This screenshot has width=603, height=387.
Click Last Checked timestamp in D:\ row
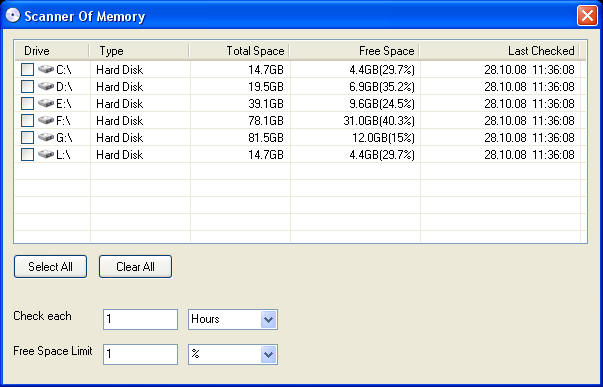click(x=529, y=87)
